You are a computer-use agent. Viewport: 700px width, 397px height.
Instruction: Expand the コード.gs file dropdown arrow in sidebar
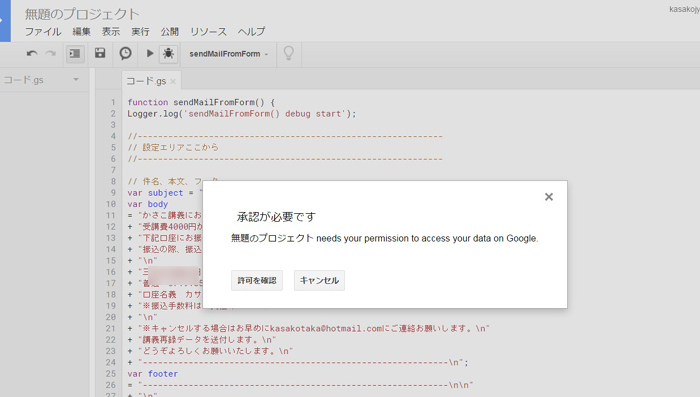coord(76,79)
